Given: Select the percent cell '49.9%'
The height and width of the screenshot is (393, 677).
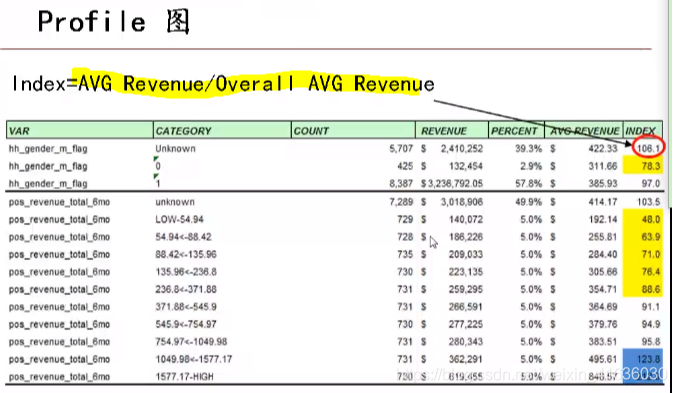Looking at the screenshot, I should tap(528, 202).
